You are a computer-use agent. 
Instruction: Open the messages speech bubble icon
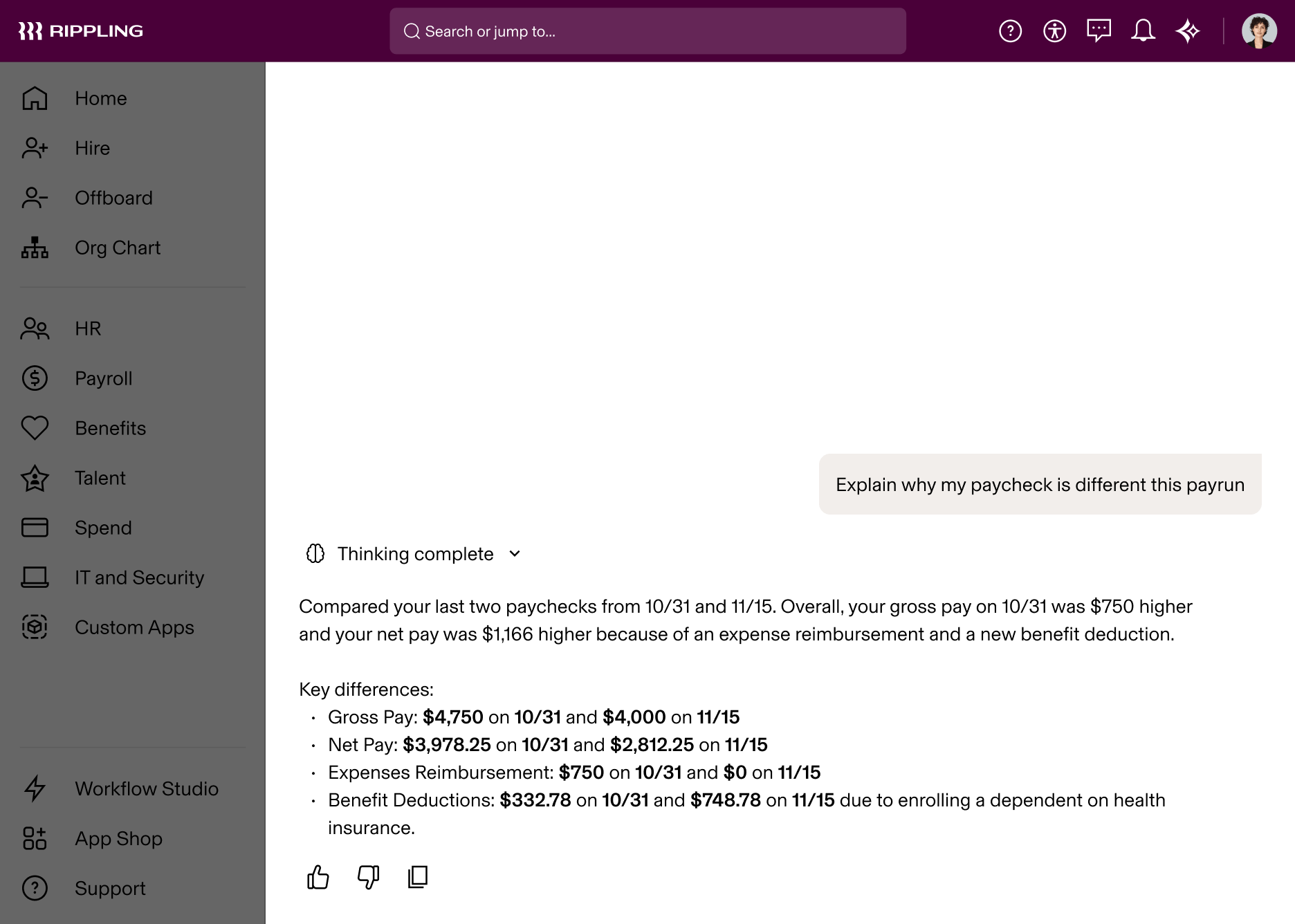(1099, 30)
